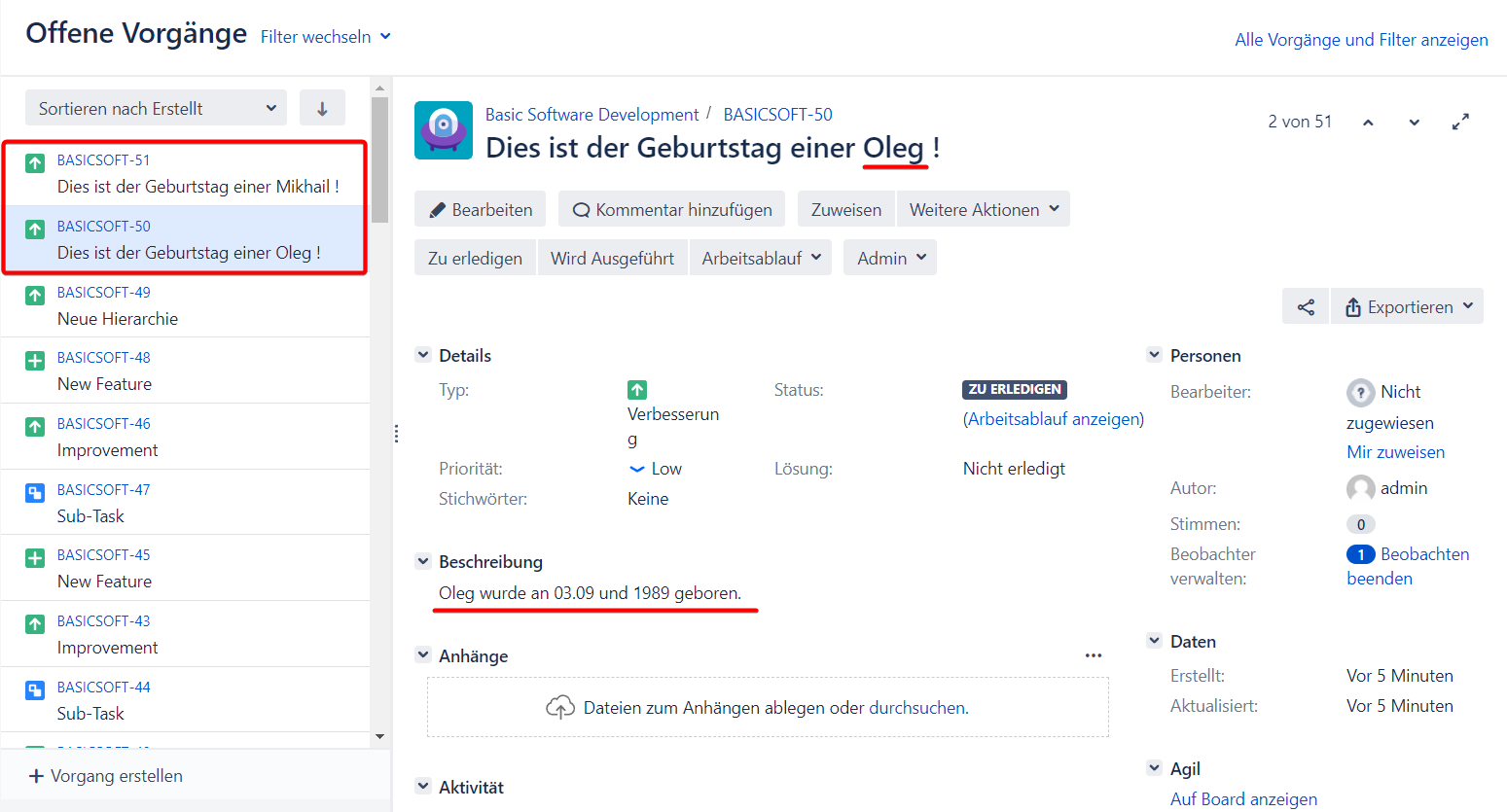This screenshot has width=1507, height=812.
Task: Expand issue to full screen view
Action: [x=1460, y=123]
